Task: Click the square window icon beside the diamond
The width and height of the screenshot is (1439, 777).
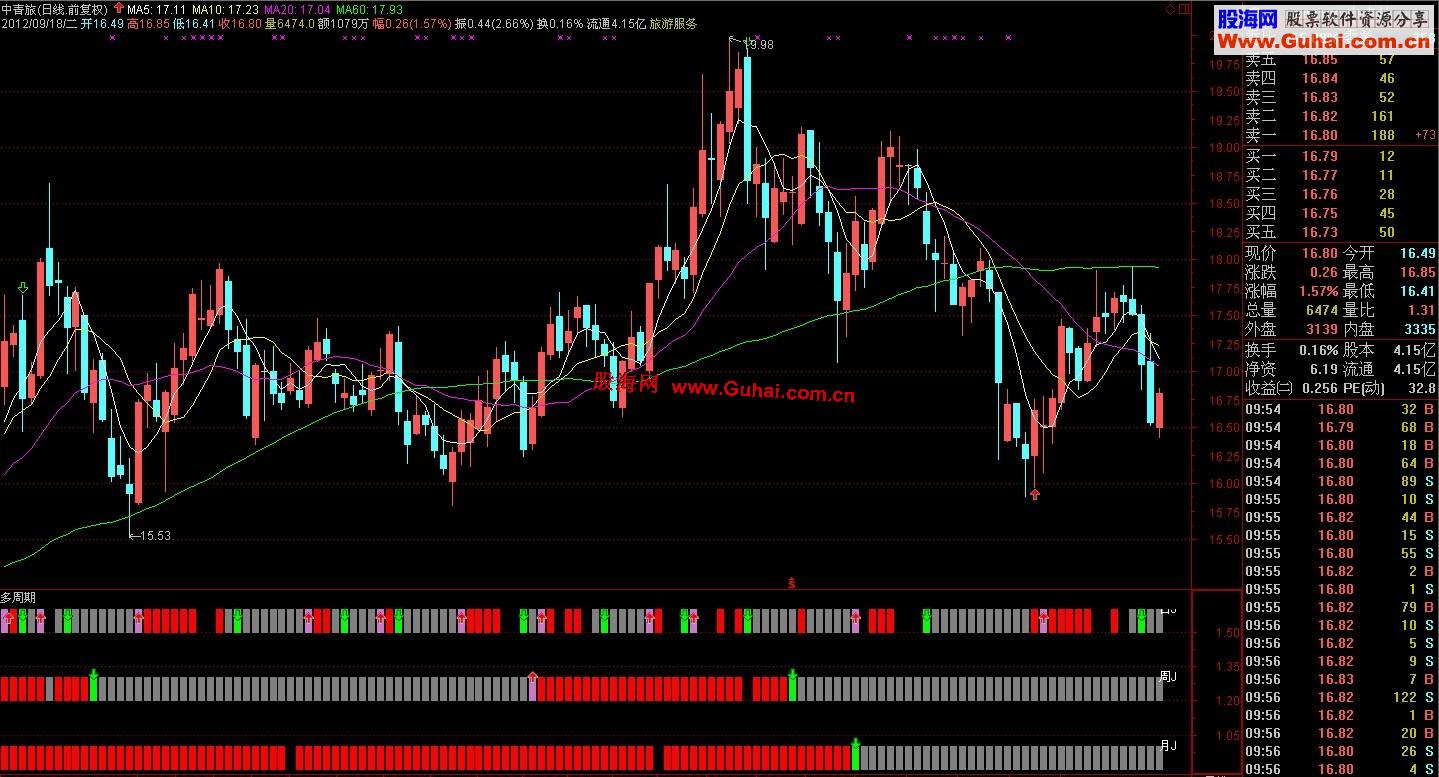Action: point(1184,9)
